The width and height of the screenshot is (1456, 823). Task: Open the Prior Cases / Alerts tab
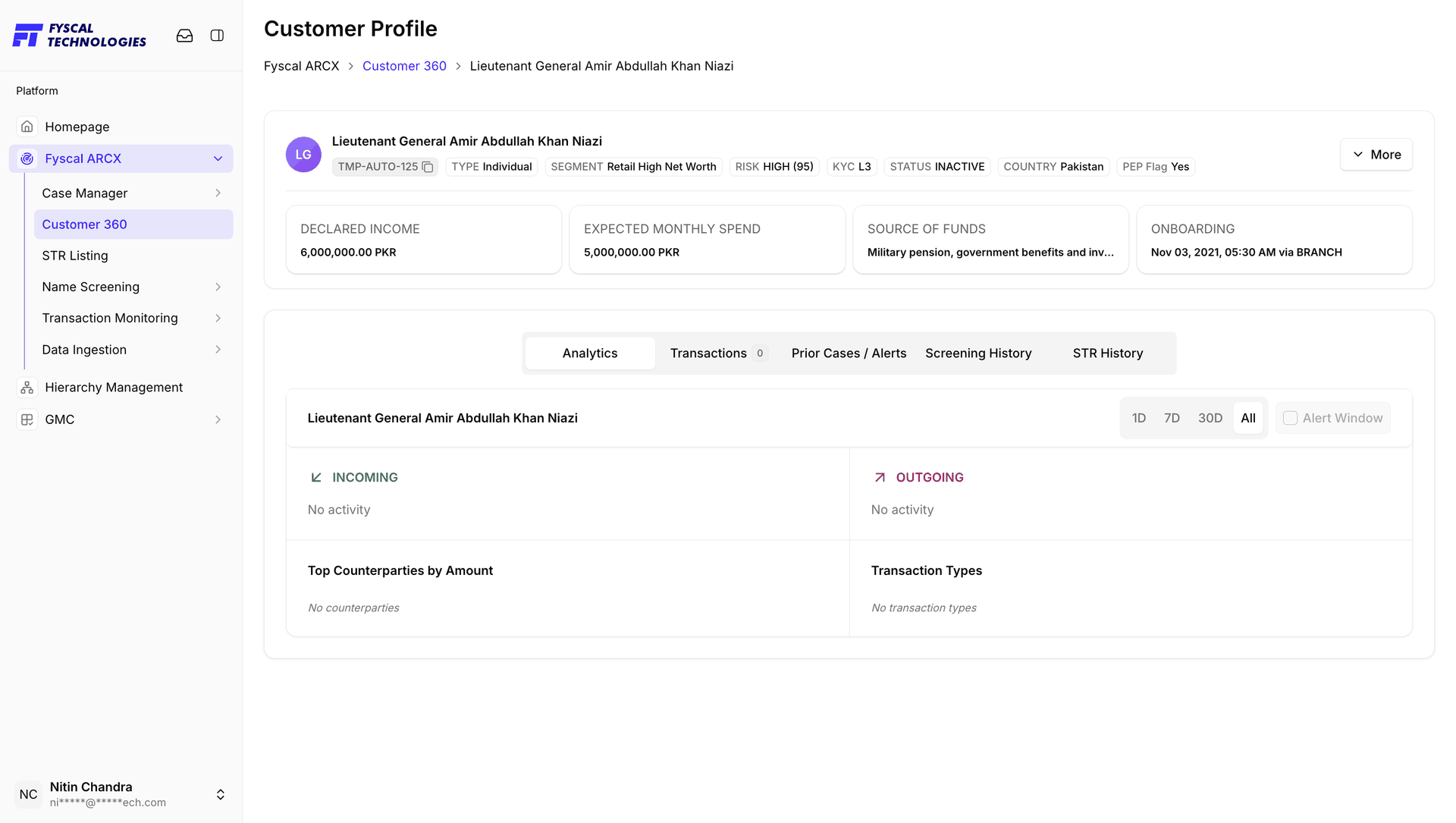tap(849, 353)
